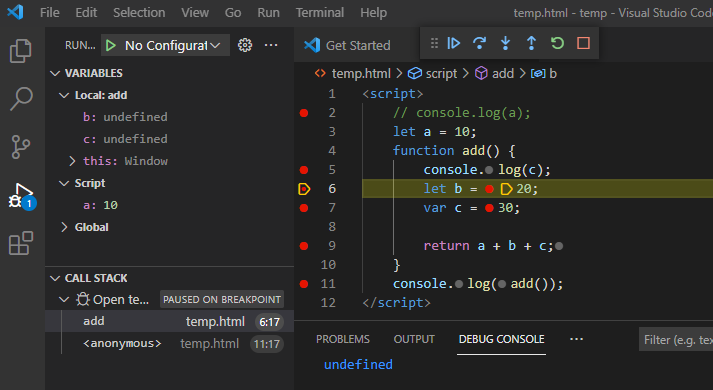Toggle the current-line breakpoint on line 6
This screenshot has width=713, height=390.
coord(304,189)
